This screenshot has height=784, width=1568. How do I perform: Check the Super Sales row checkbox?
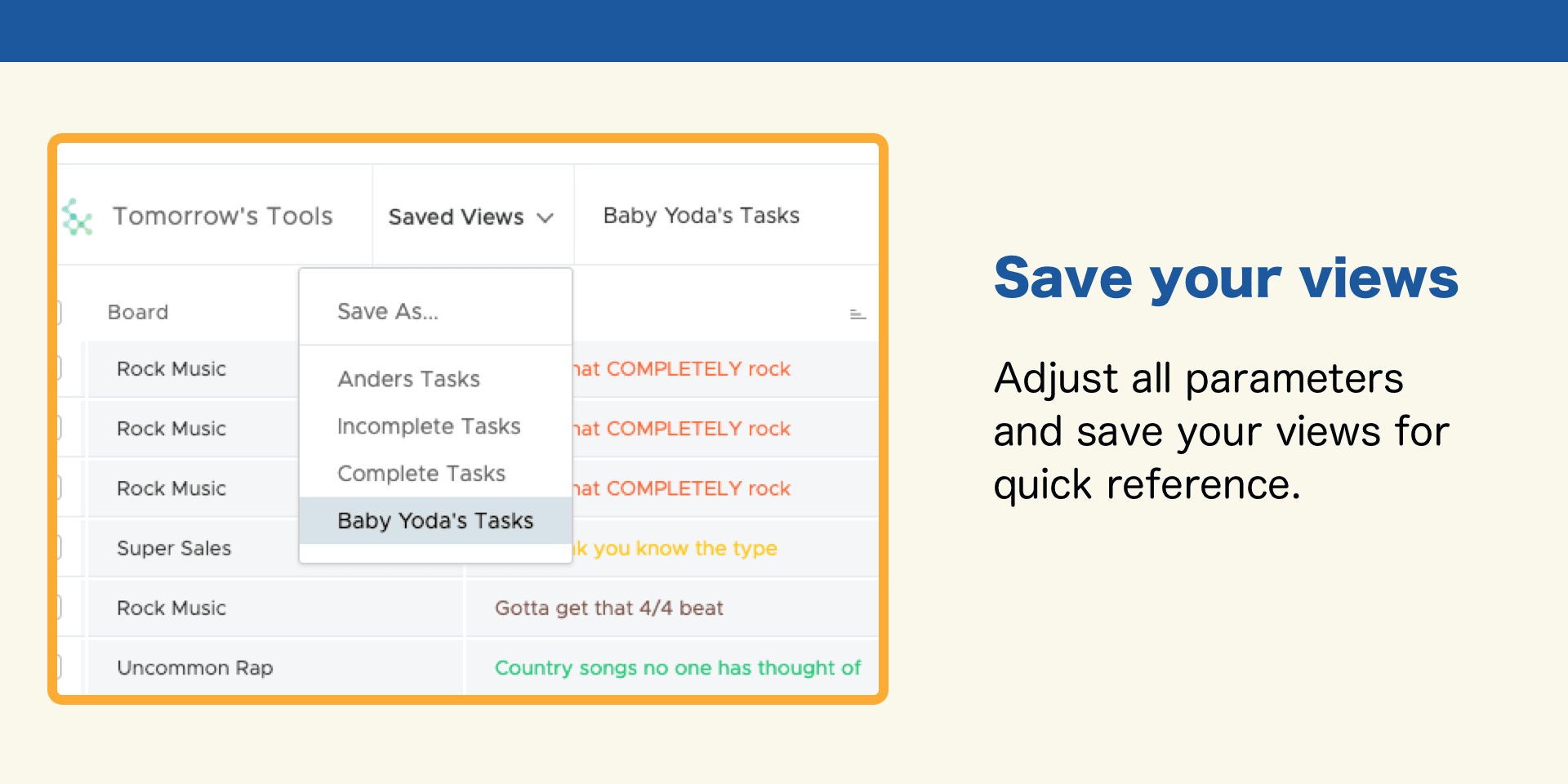point(59,547)
